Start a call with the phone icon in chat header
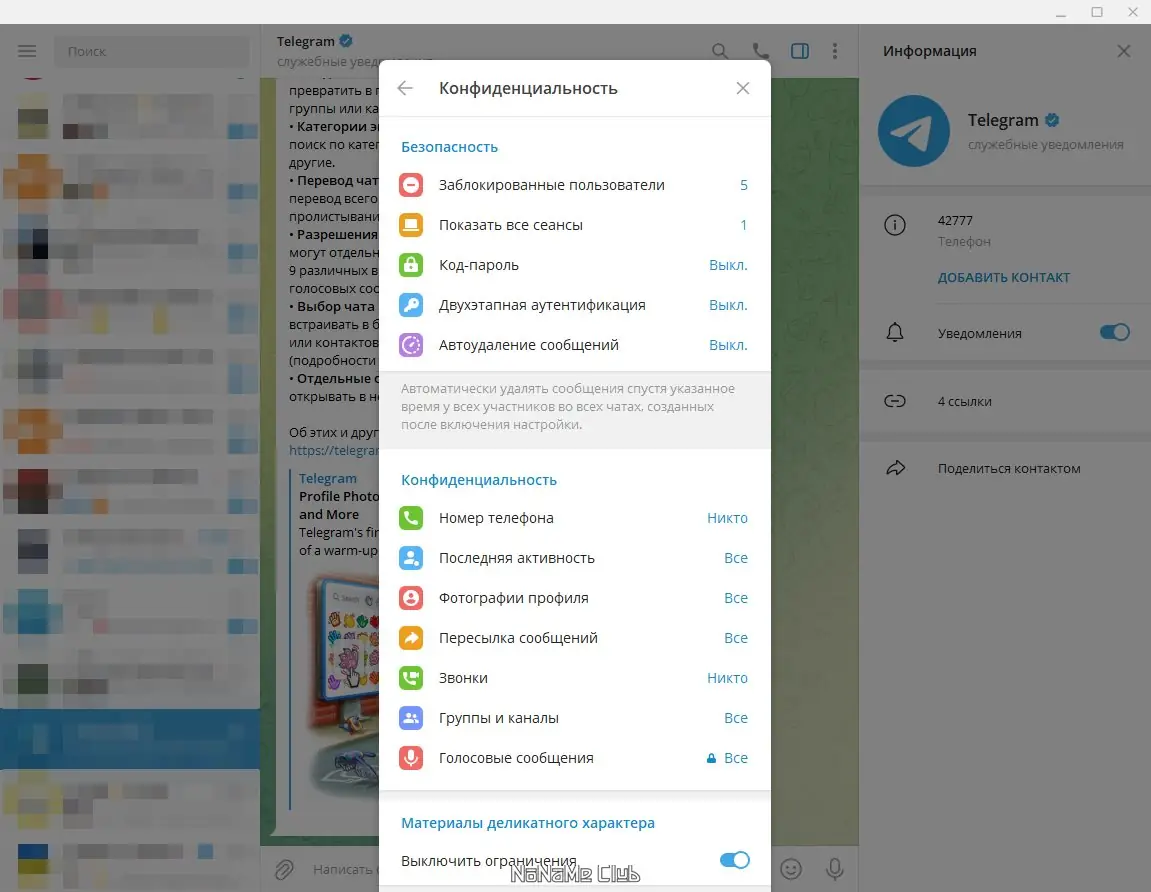This screenshot has width=1151, height=892. 760,51
